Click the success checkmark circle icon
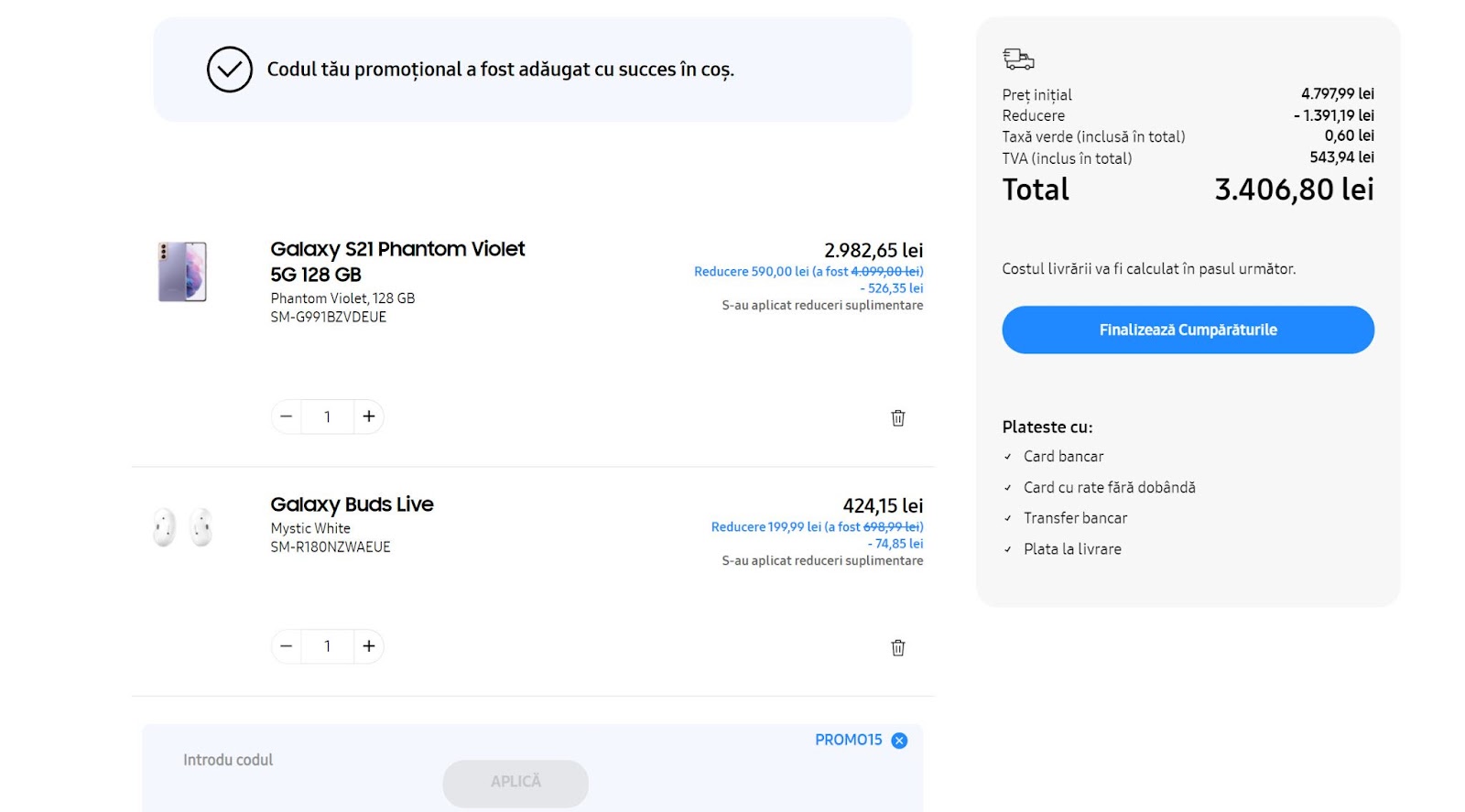 [x=229, y=70]
